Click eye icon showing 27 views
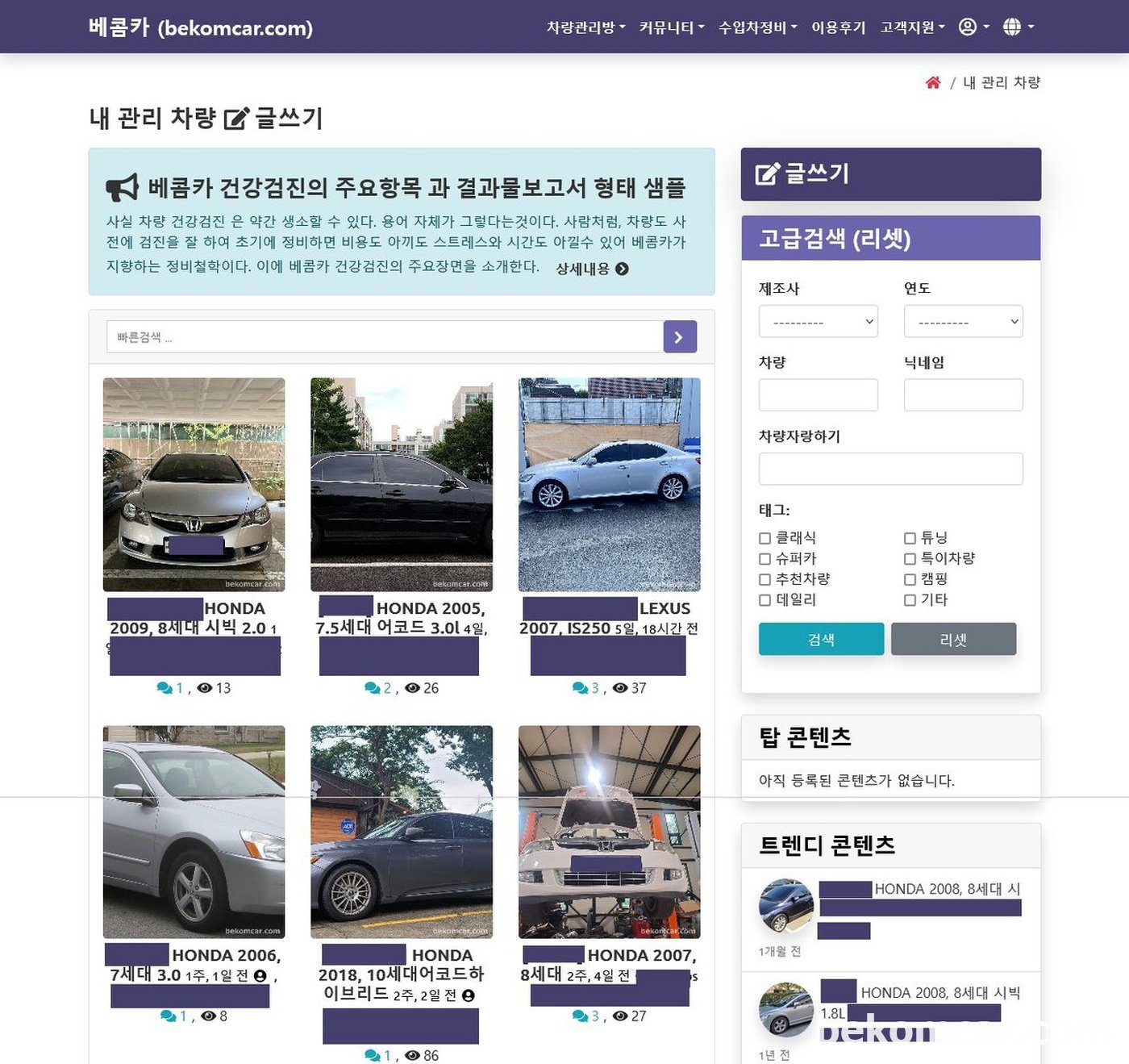 (x=620, y=1016)
